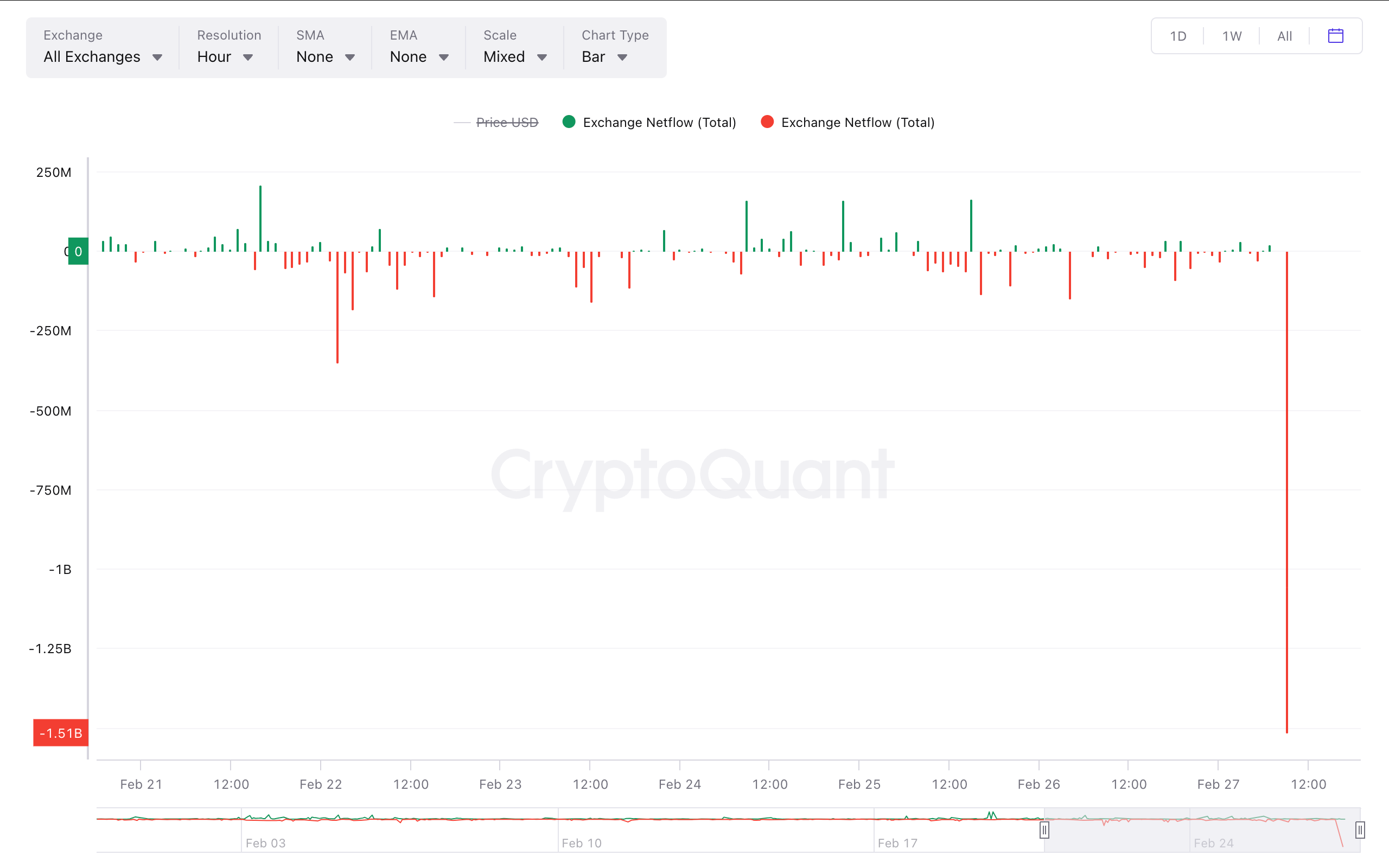Open the calendar date range picker
The width and height of the screenshot is (1389, 868).
coord(1336,36)
